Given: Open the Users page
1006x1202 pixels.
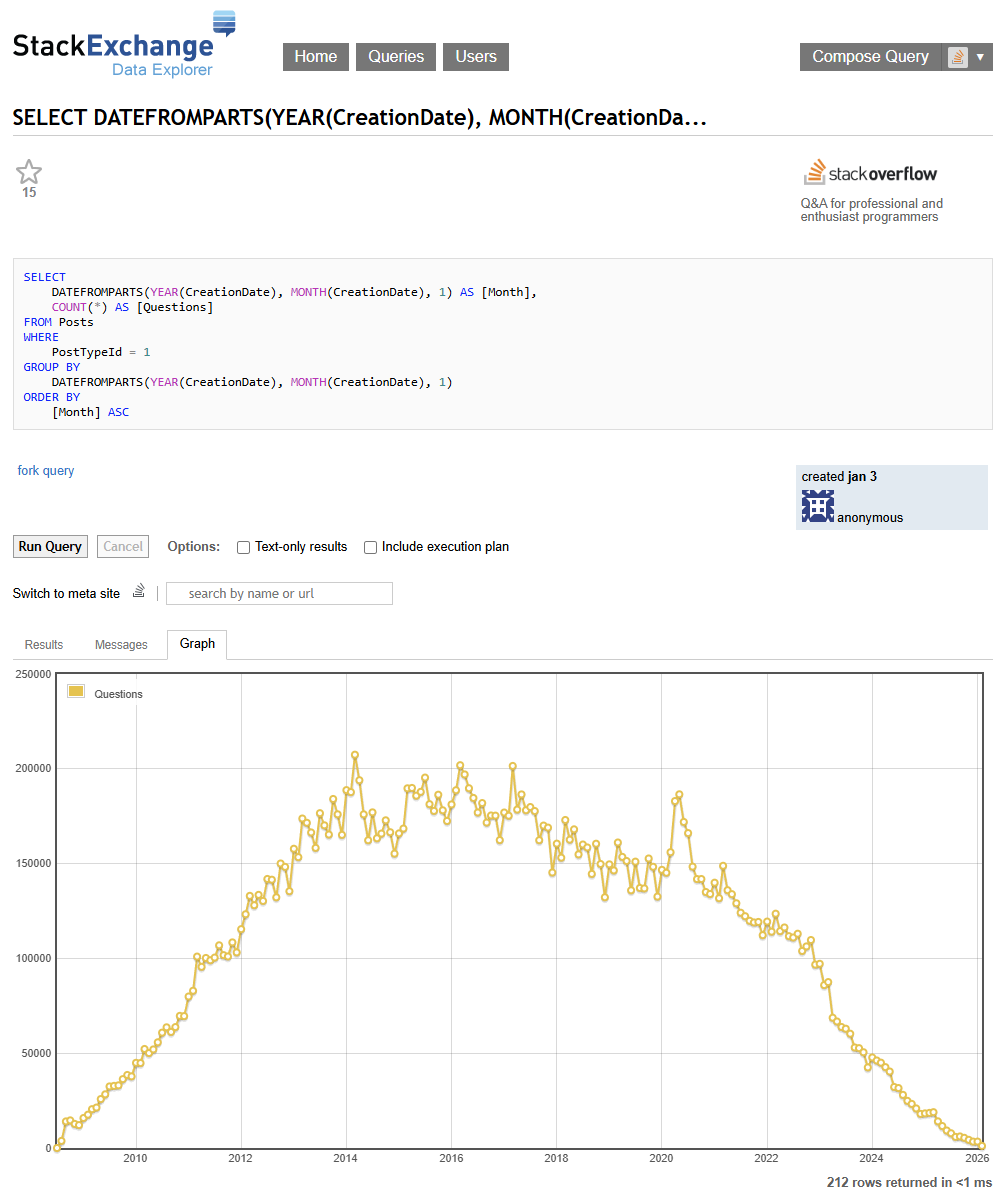Looking at the screenshot, I should [476, 57].
